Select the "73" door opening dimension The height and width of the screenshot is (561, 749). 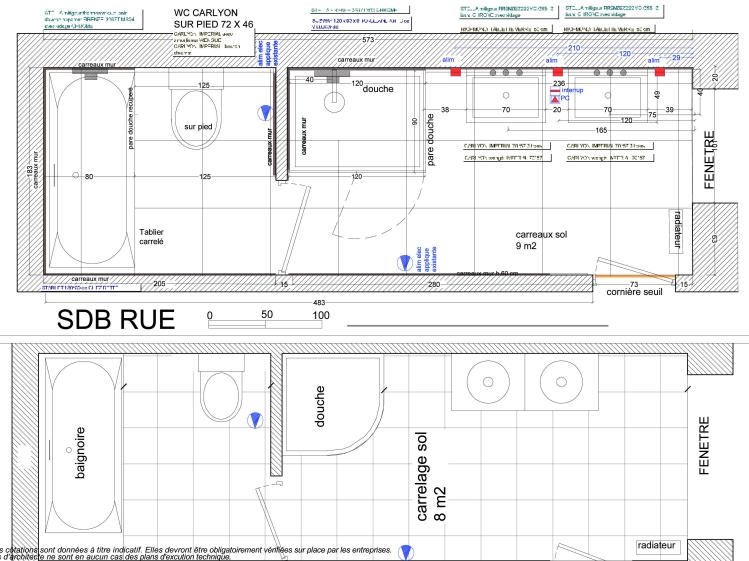click(x=634, y=284)
